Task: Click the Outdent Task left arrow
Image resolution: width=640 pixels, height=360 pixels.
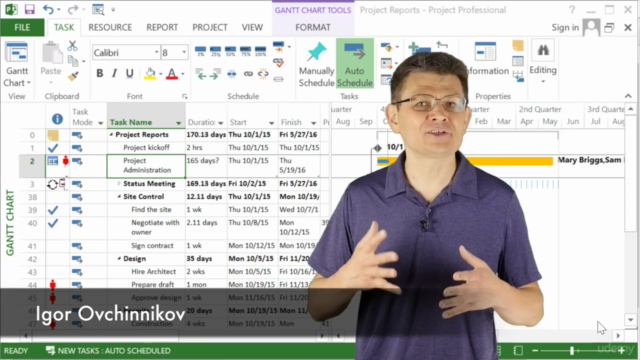Action: (x=200, y=74)
